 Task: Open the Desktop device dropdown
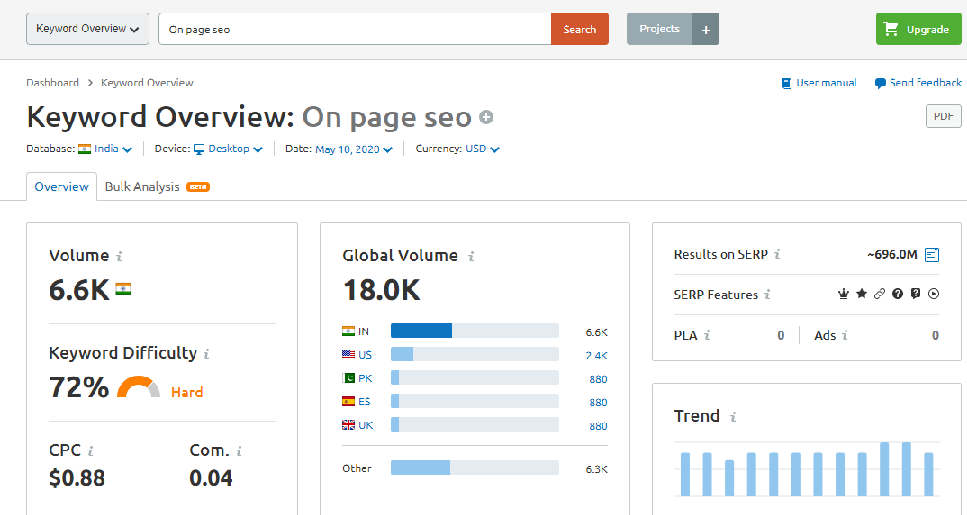pyautogui.click(x=228, y=149)
